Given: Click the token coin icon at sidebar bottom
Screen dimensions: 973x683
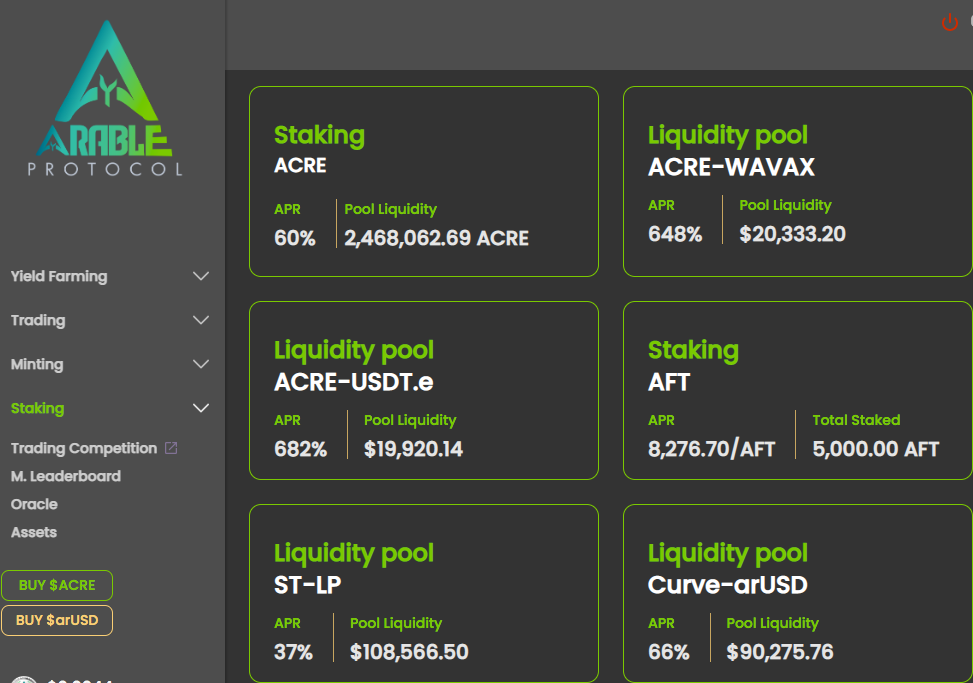Looking at the screenshot, I should (x=25, y=679).
